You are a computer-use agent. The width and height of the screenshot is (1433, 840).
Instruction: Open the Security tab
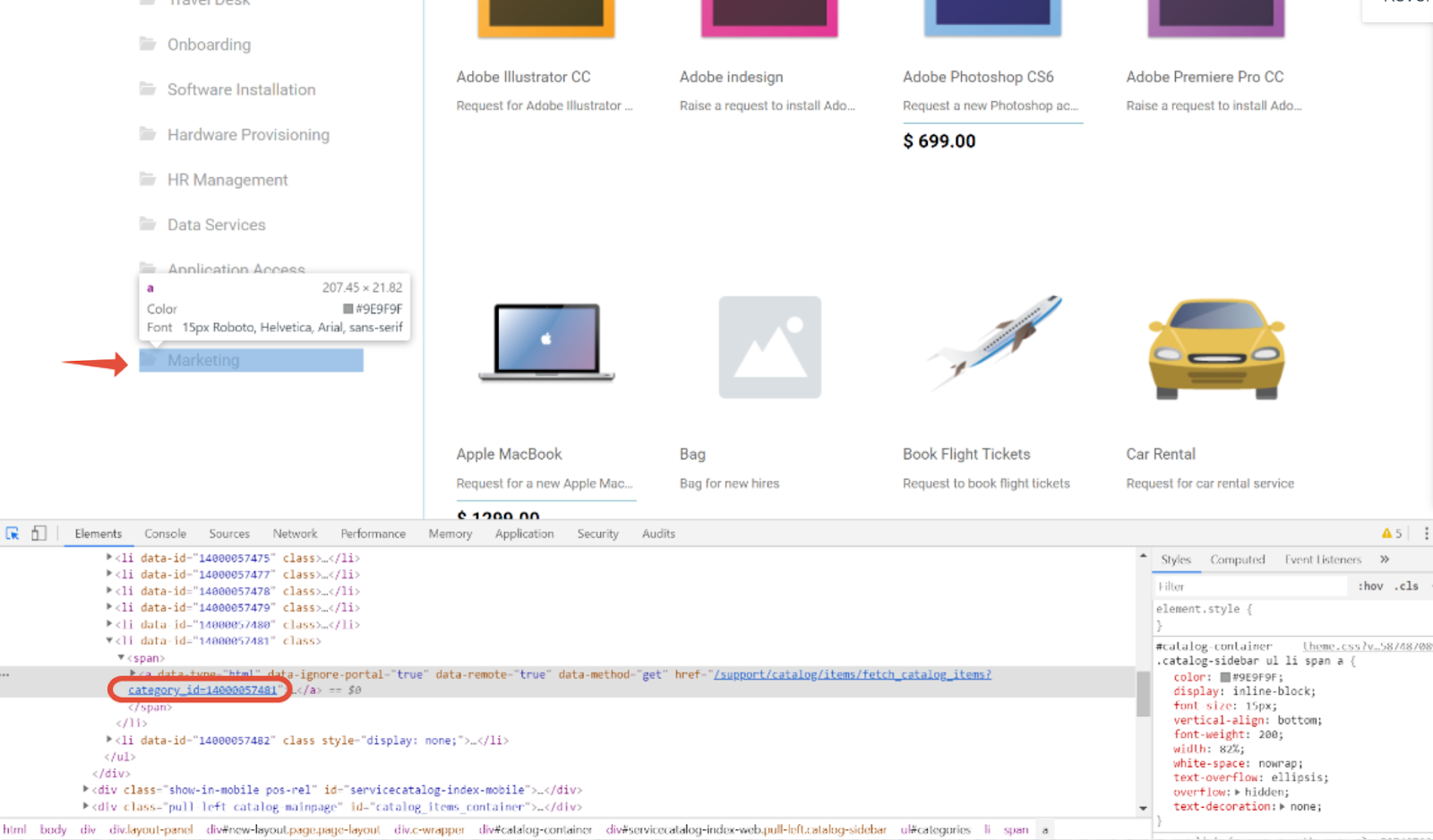[598, 534]
